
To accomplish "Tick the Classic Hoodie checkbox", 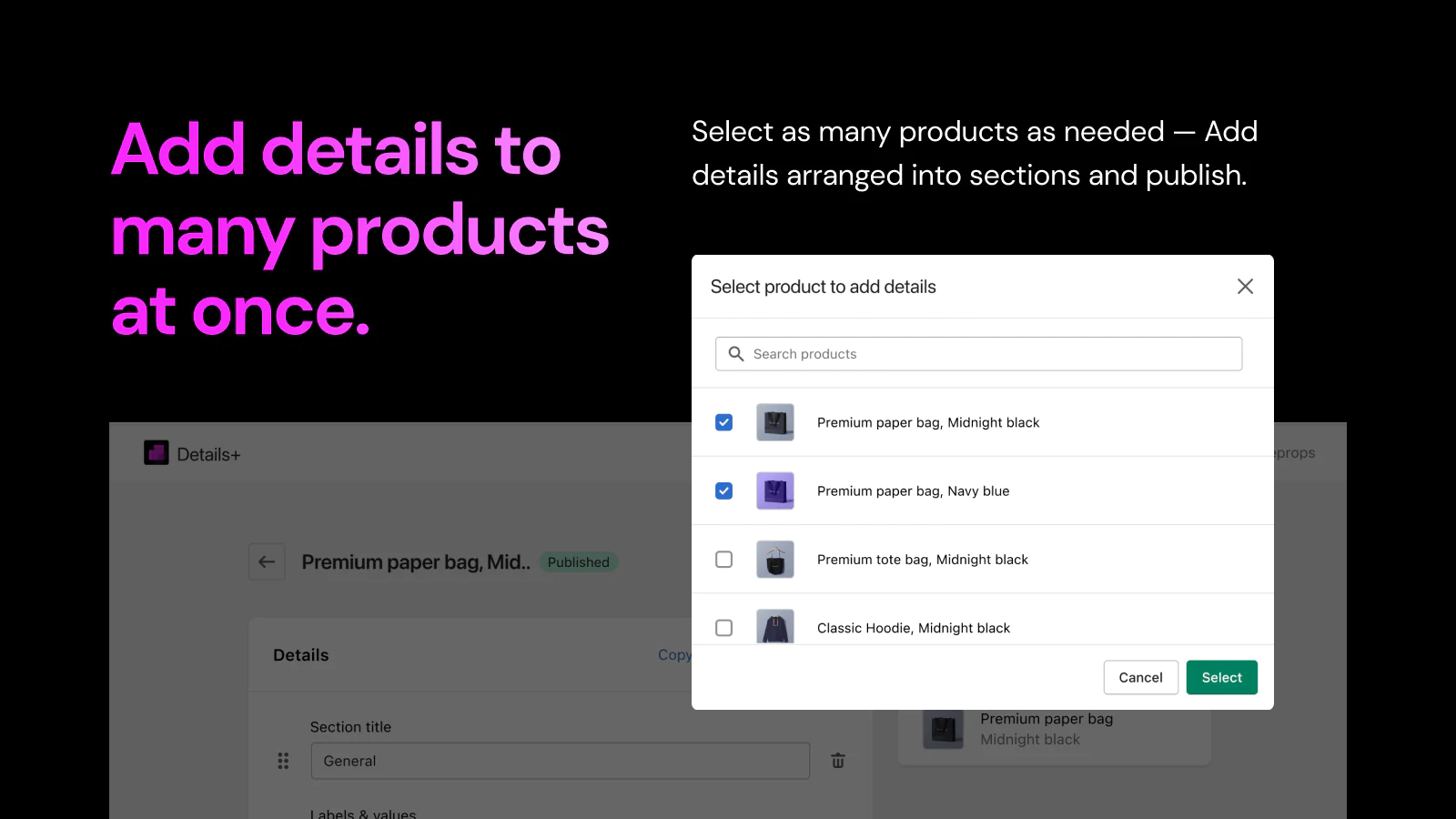I will [724, 628].
